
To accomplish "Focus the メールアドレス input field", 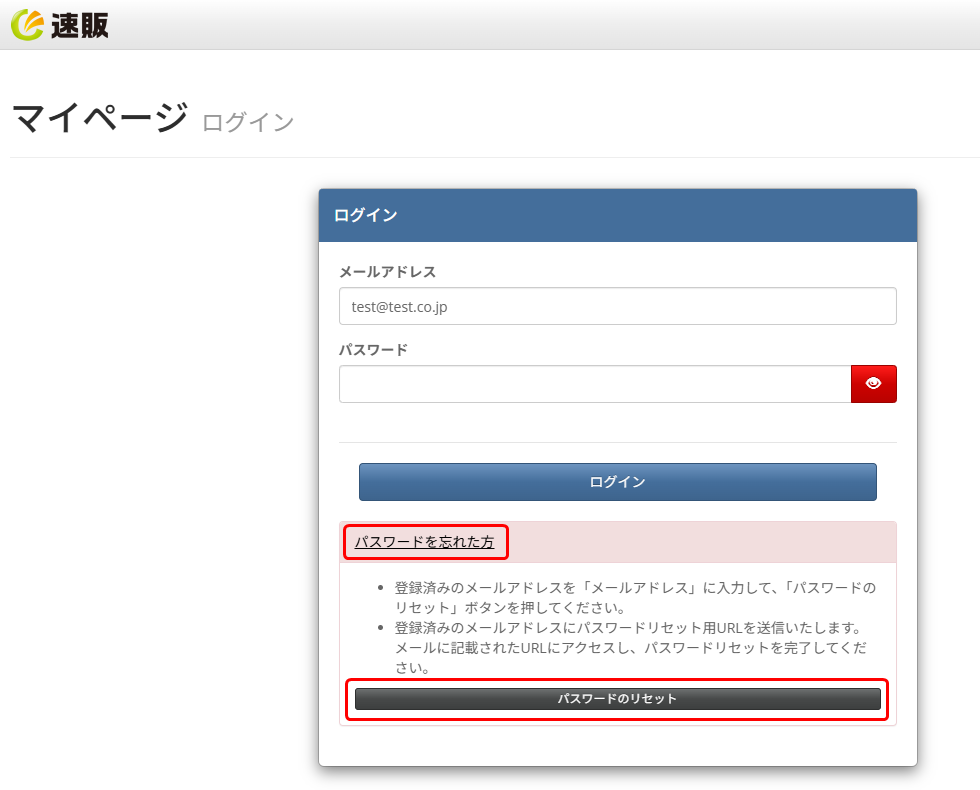I will (x=617, y=307).
